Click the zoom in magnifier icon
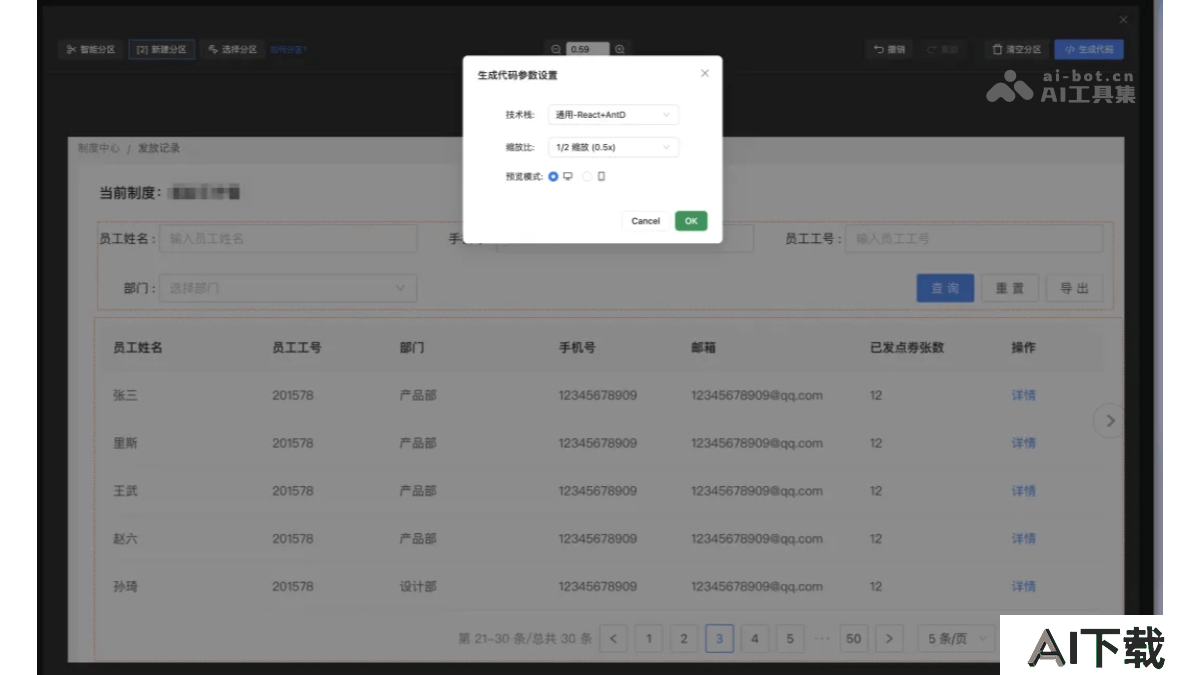Screen dimensions: 1200x675 click(x=620, y=49)
